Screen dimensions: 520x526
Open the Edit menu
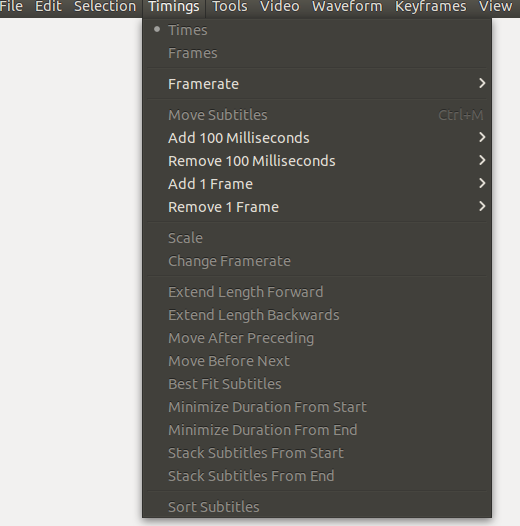(48, 6)
